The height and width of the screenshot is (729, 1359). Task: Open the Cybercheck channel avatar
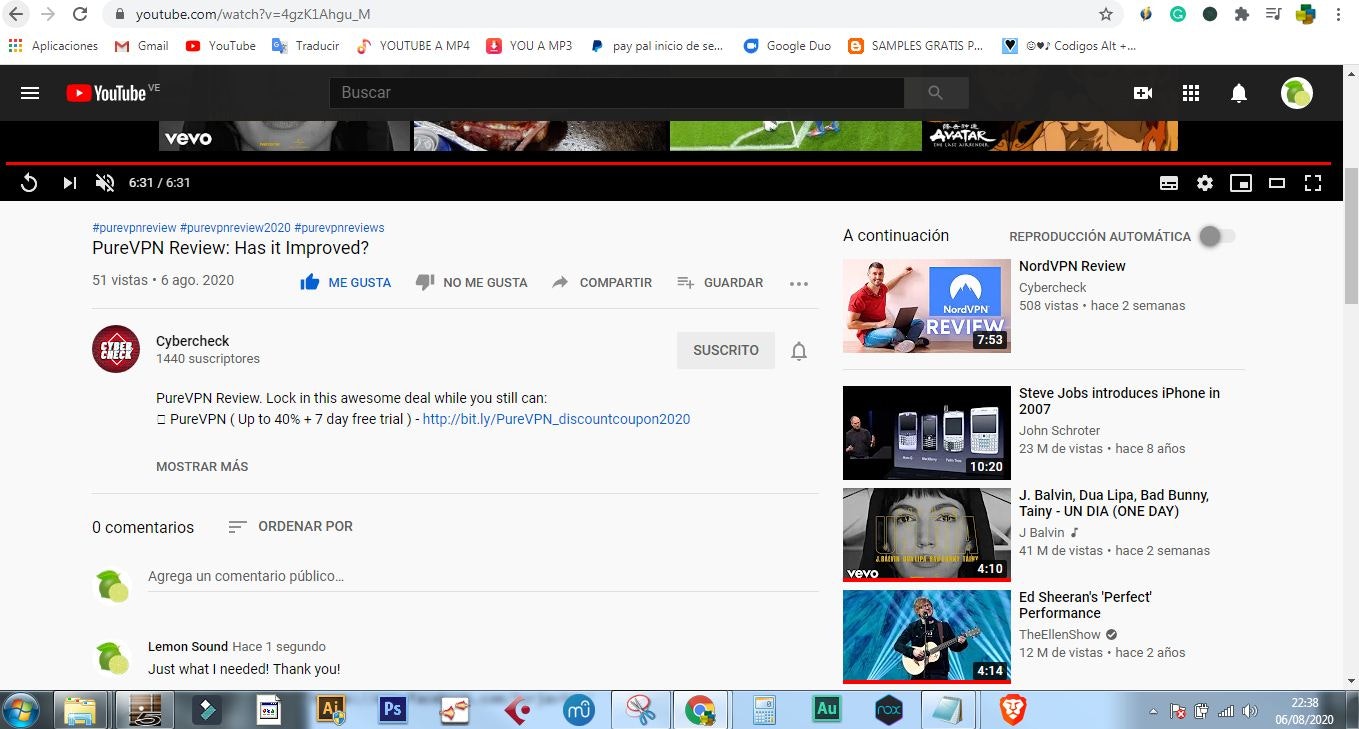point(116,349)
